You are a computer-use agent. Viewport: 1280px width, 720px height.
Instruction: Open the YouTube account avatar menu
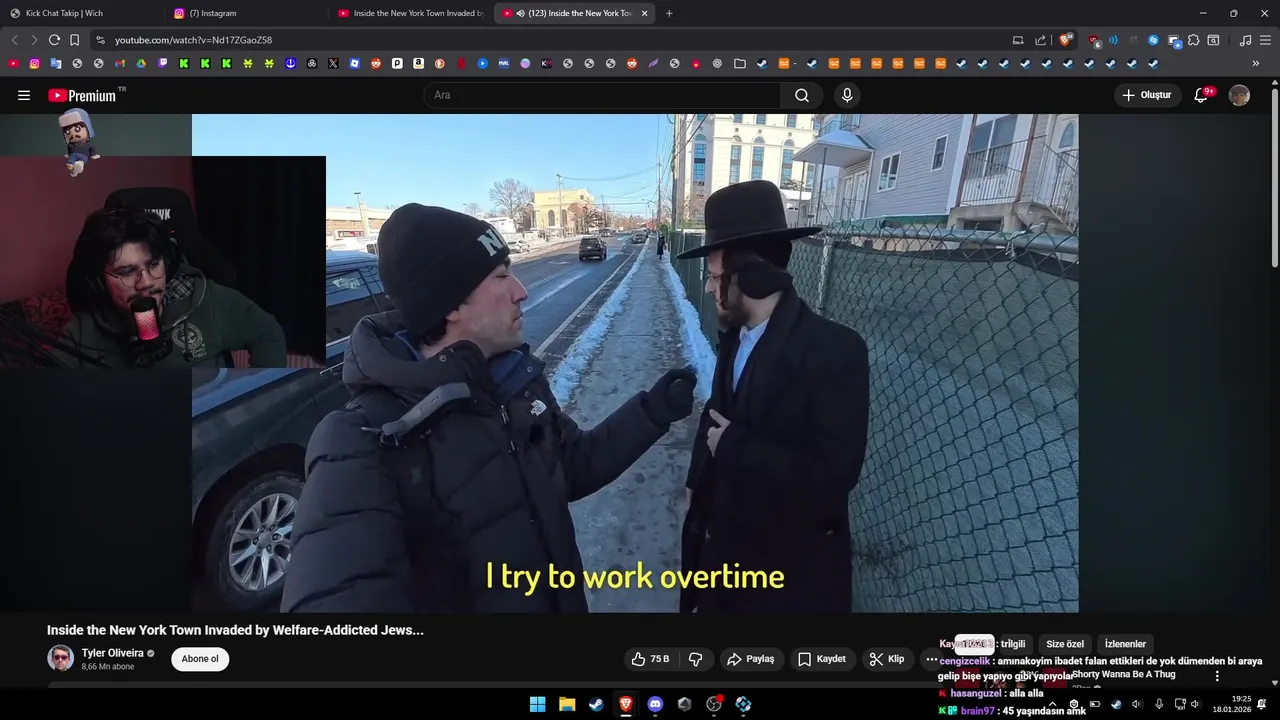(x=1239, y=95)
